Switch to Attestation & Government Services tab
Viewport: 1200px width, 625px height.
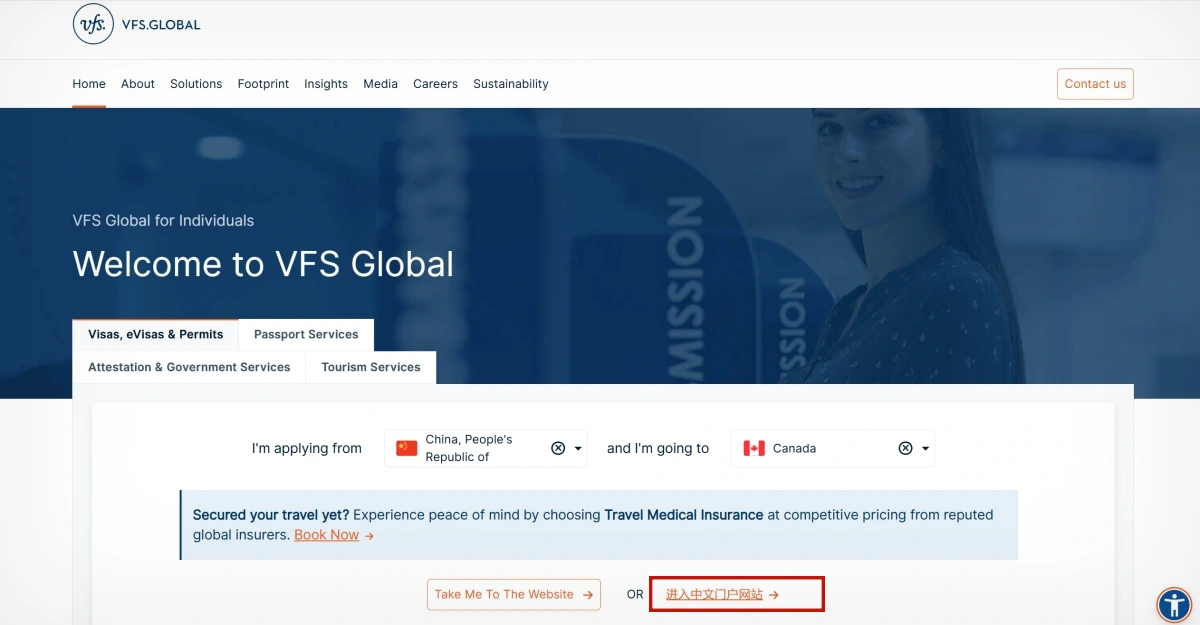point(189,367)
